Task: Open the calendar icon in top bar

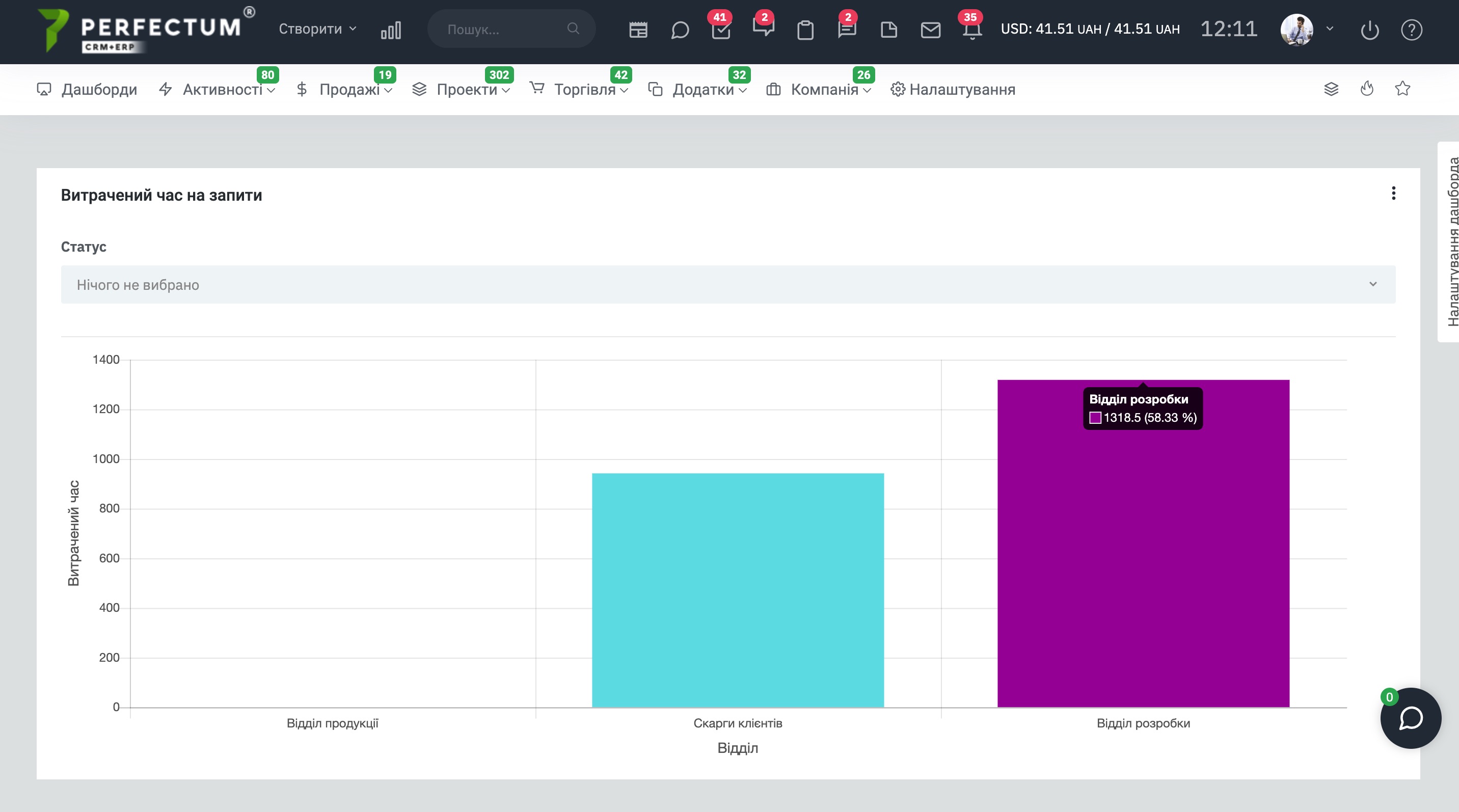Action: (x=638, y=30)
